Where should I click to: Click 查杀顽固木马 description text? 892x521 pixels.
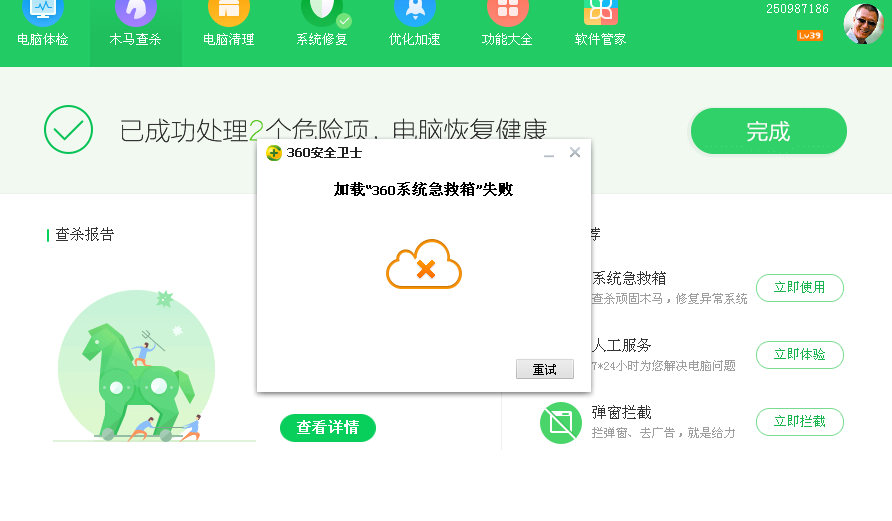tap(669, 299)
